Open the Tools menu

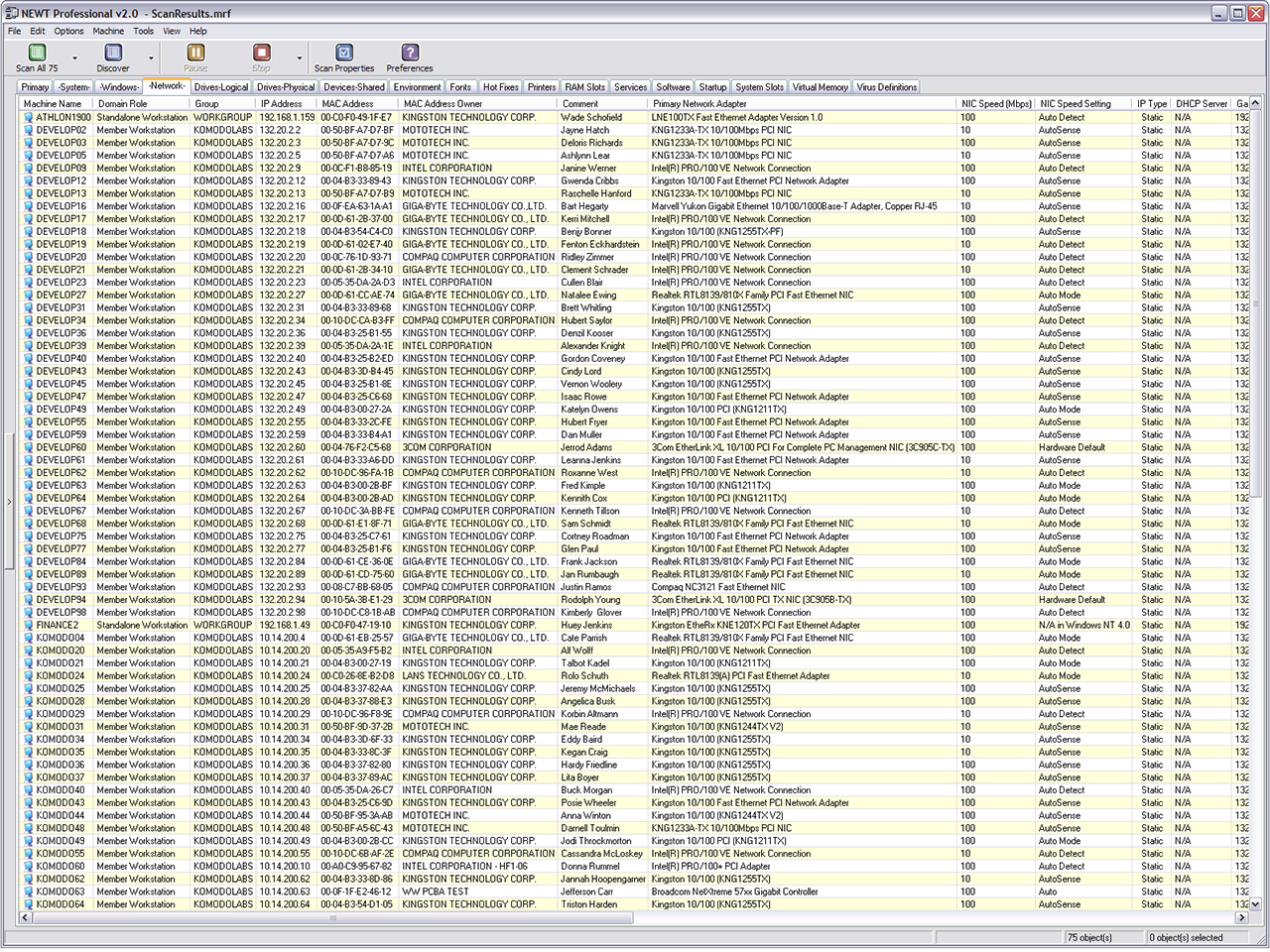(x=144, y=31)
